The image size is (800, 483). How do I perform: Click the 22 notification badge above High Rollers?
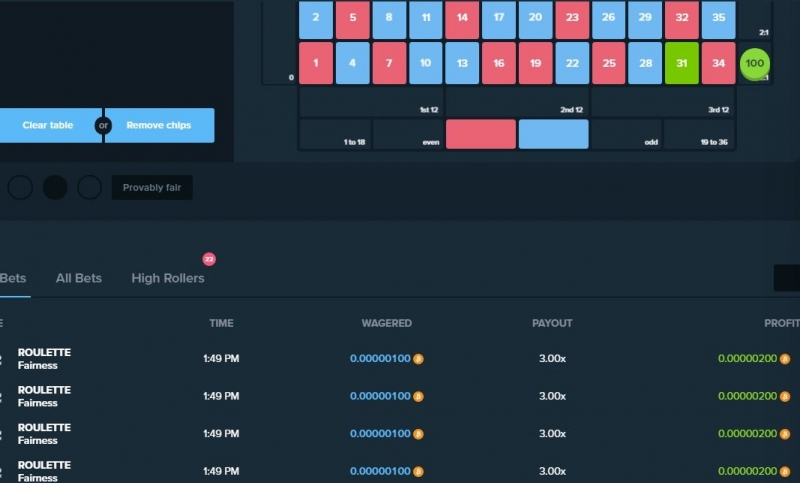pyautogui.click(x=209, y=259)
